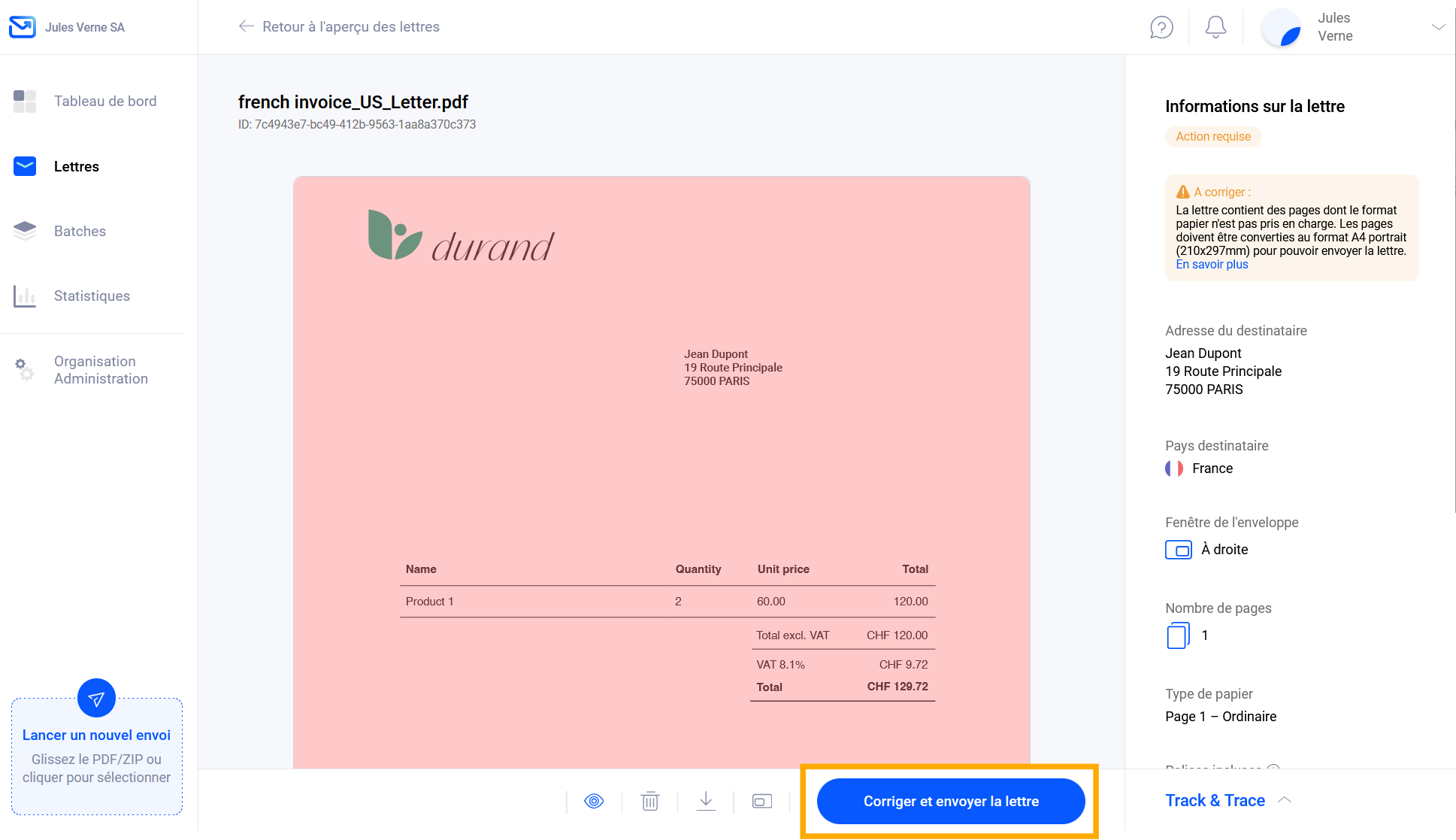This screenshot has height=840, width=1456.
Task: Click the envelope window position icon
Action: tap(762, 801)
